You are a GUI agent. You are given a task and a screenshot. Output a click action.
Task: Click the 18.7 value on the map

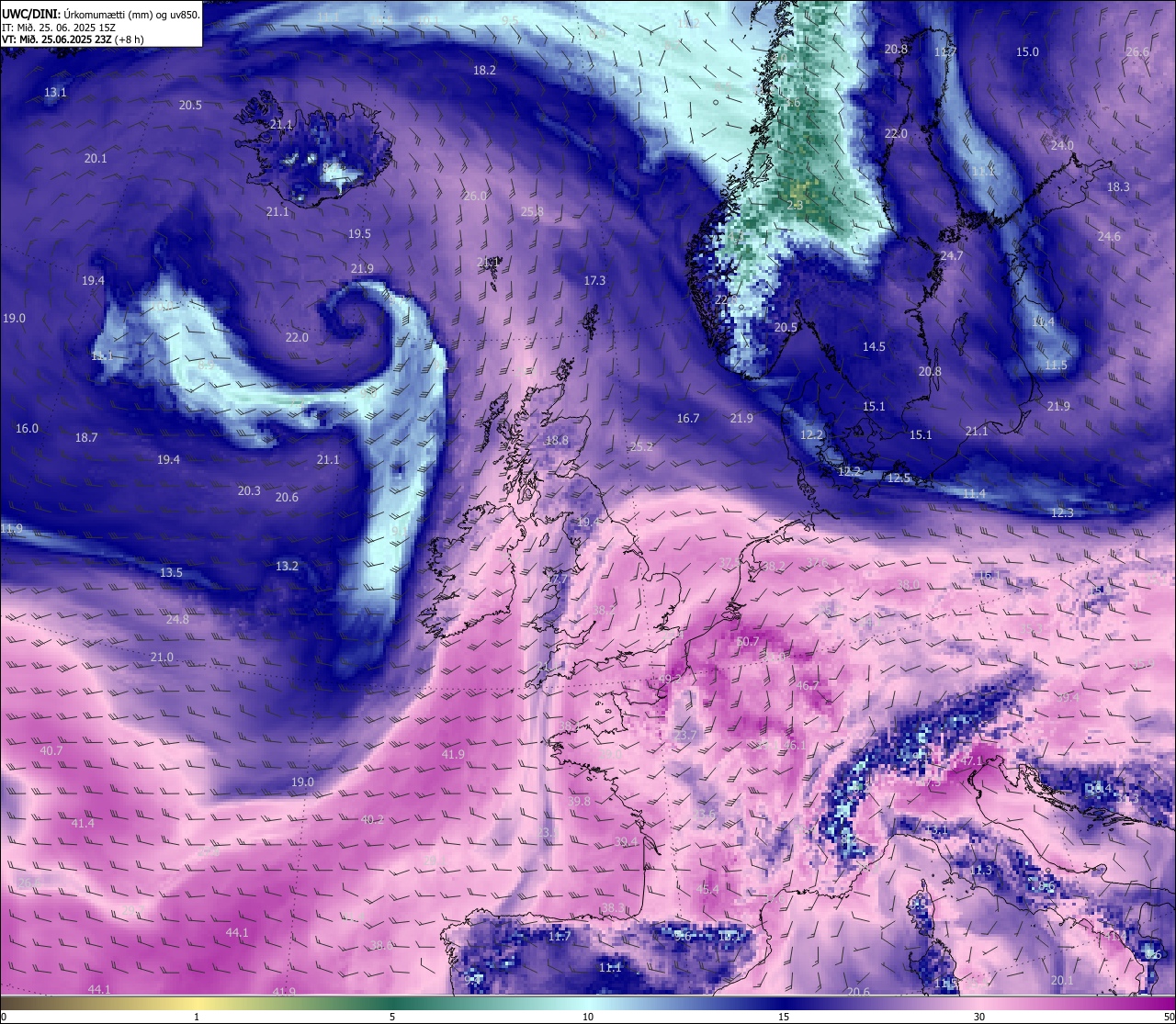pos(86,438)
